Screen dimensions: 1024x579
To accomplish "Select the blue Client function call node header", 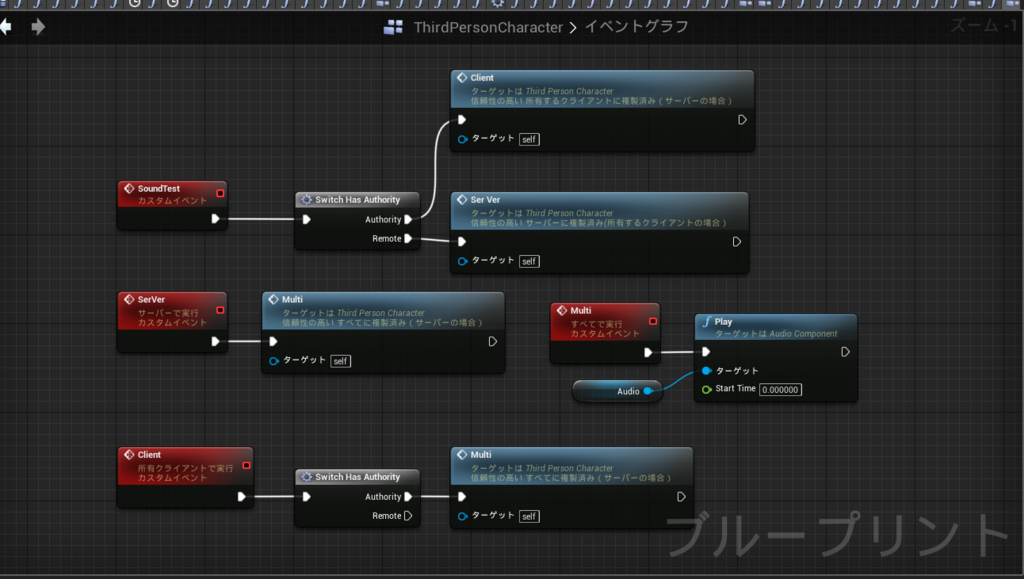I will (x=602, y=89).
